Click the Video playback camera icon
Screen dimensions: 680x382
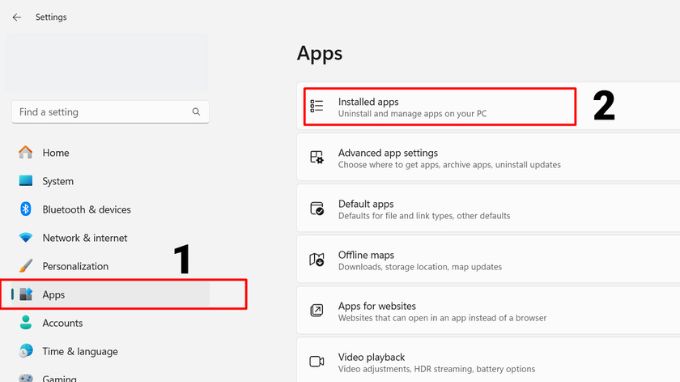[x=317, y=362]
